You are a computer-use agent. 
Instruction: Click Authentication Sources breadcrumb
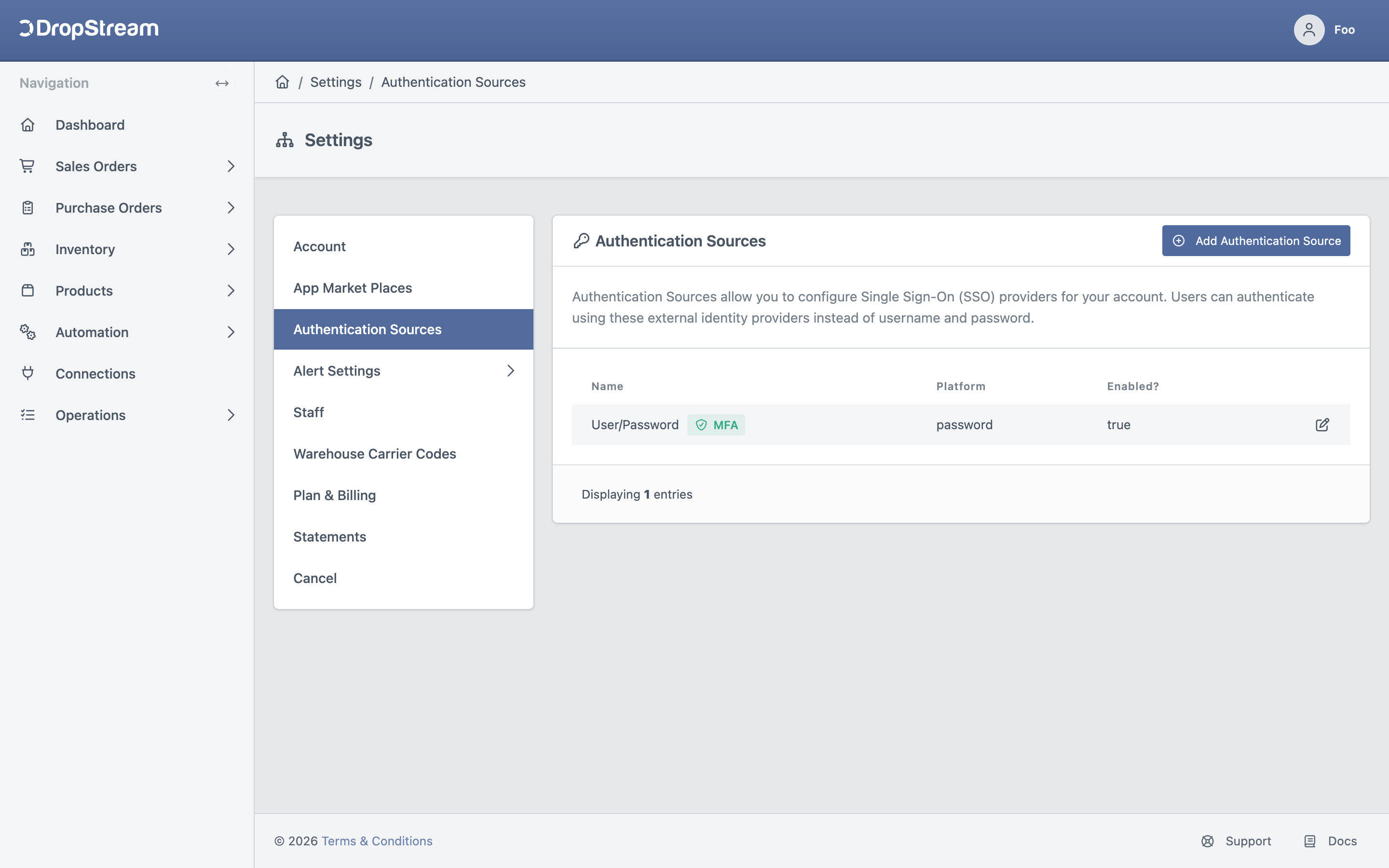pyautogui.click(x=453, y=82)
